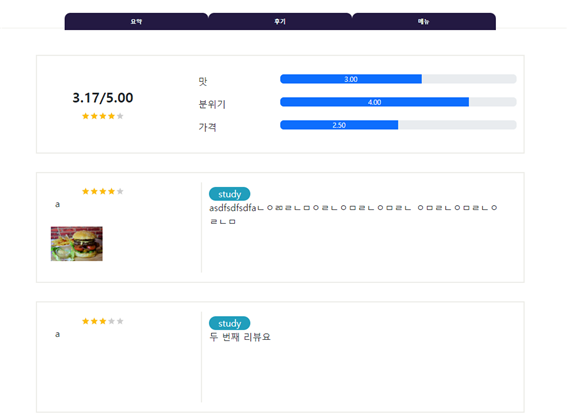Click reviewer name a on burger photo review

(57, 204)
